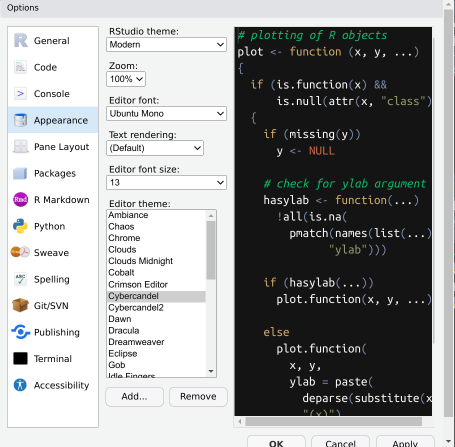Click the Pane Layout grid icon
455x447 pixels.
[x=20, y=147]
